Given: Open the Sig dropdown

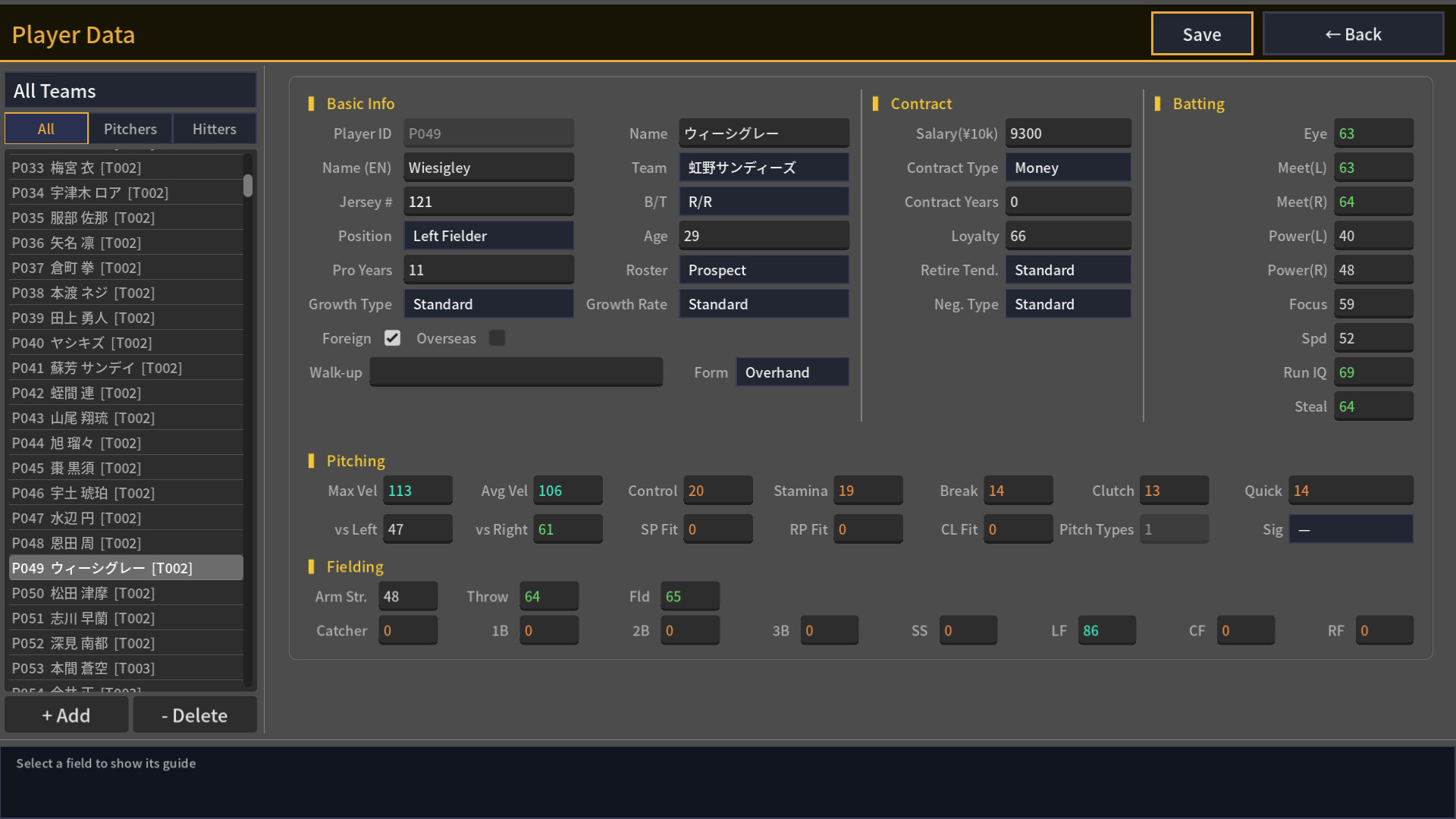Looking at the screenshot, I should pyautogui.click(x=1351, y=529).
